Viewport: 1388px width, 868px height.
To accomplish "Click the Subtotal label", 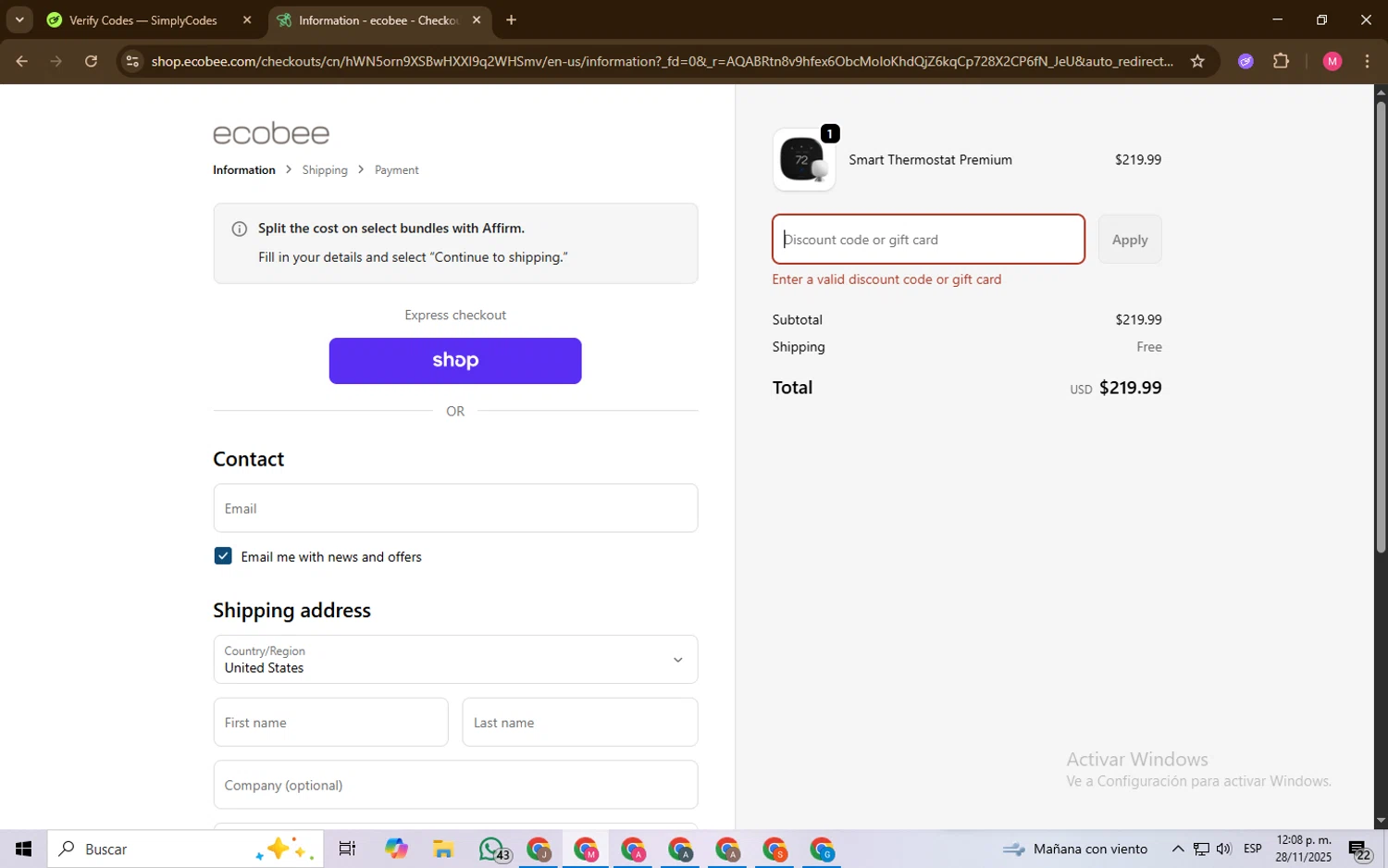I will (x=798, y=319).
